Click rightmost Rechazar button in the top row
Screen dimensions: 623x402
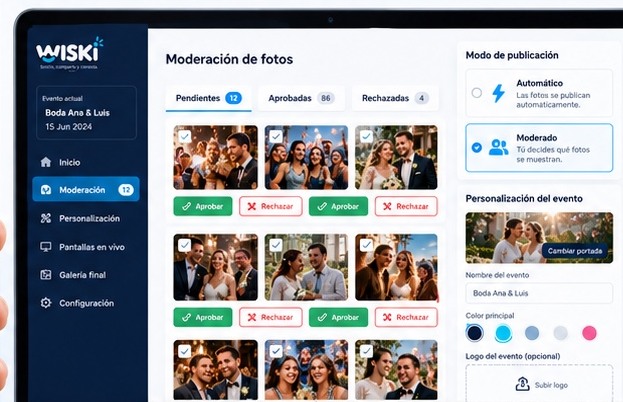(x=406, y=206)
